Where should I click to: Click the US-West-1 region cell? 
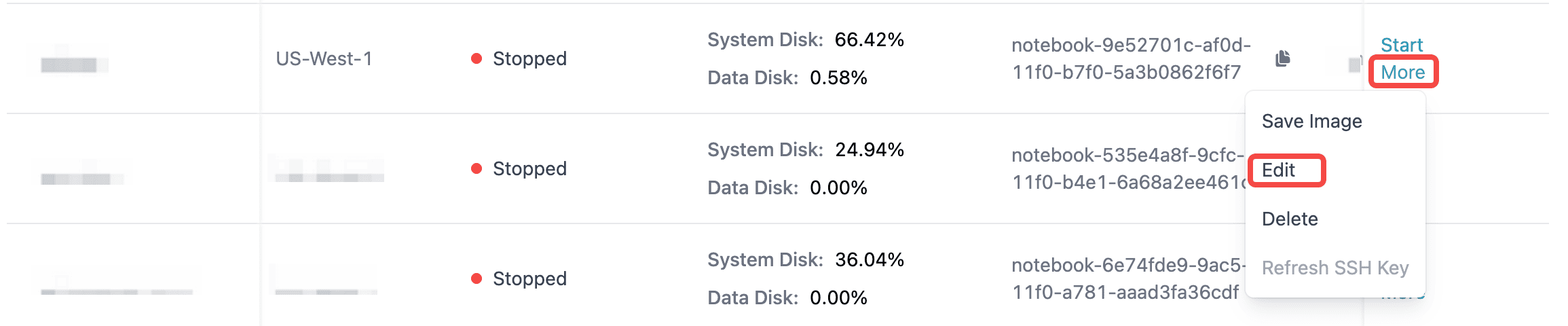324,59
